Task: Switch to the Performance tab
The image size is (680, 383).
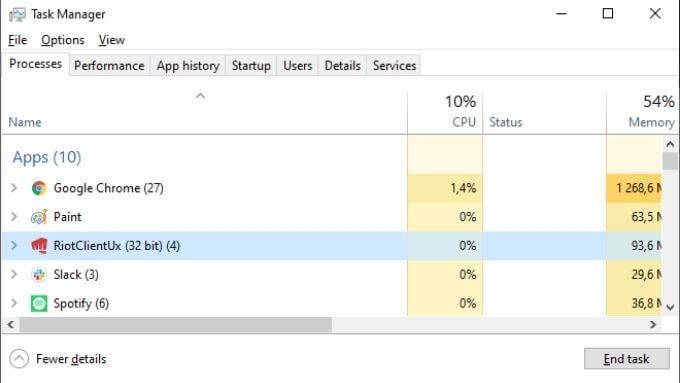Action: 109,65
